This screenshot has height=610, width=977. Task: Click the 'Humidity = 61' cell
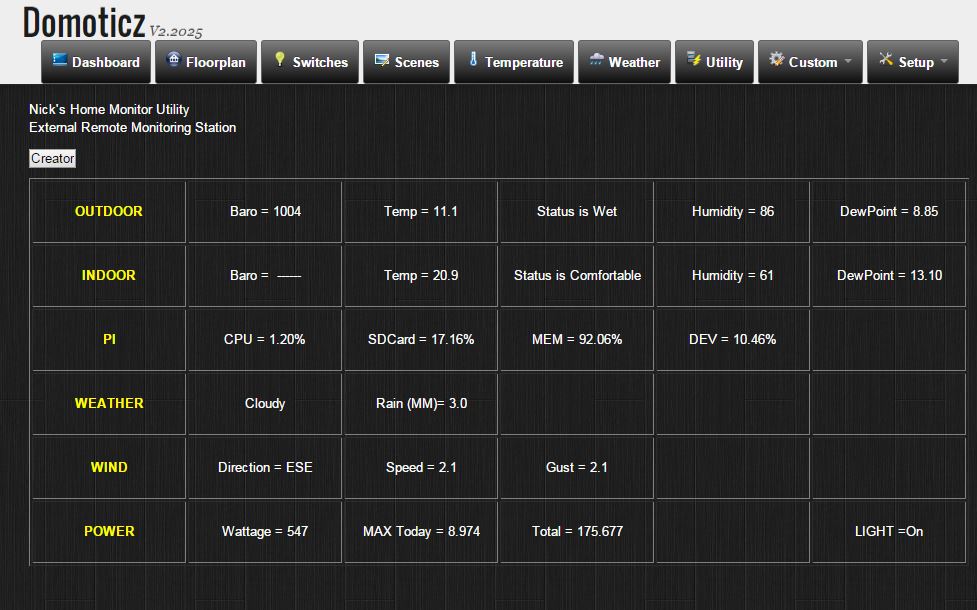pyautogui.click(x=733, y=275)
